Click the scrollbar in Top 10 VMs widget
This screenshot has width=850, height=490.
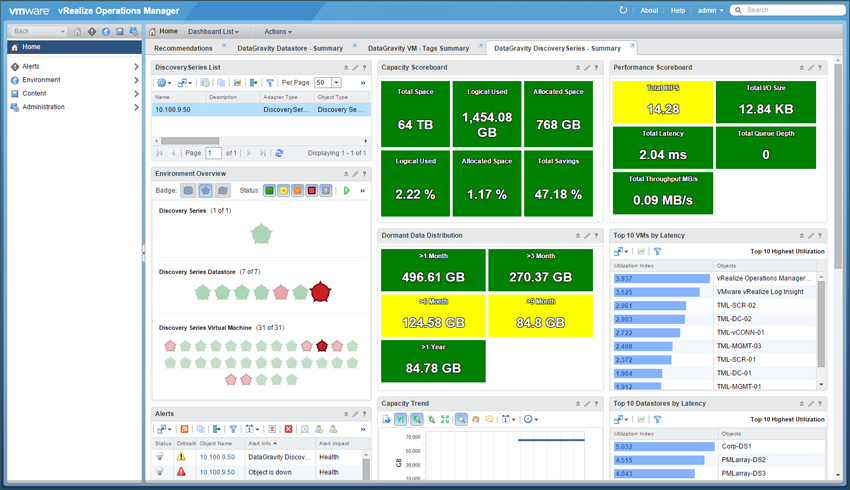[x=821, y=324]
